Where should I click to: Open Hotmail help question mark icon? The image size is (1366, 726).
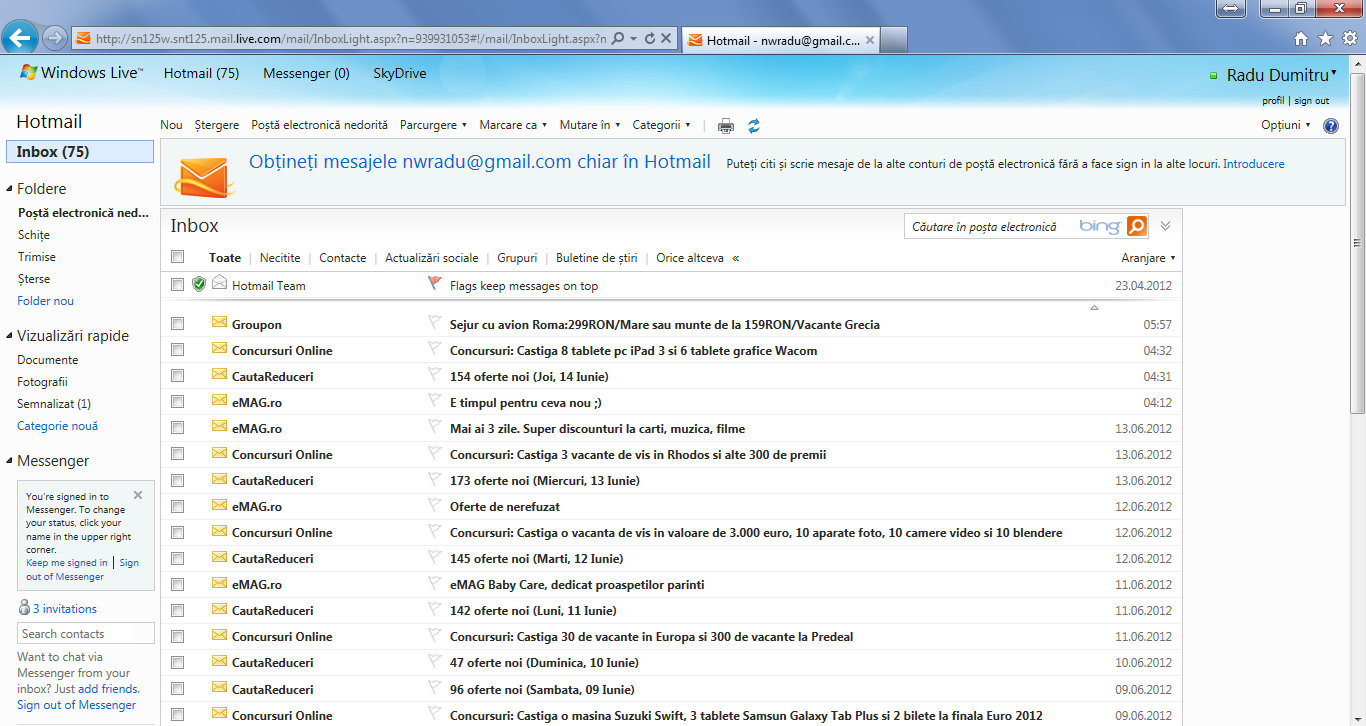click(1331, 126)
